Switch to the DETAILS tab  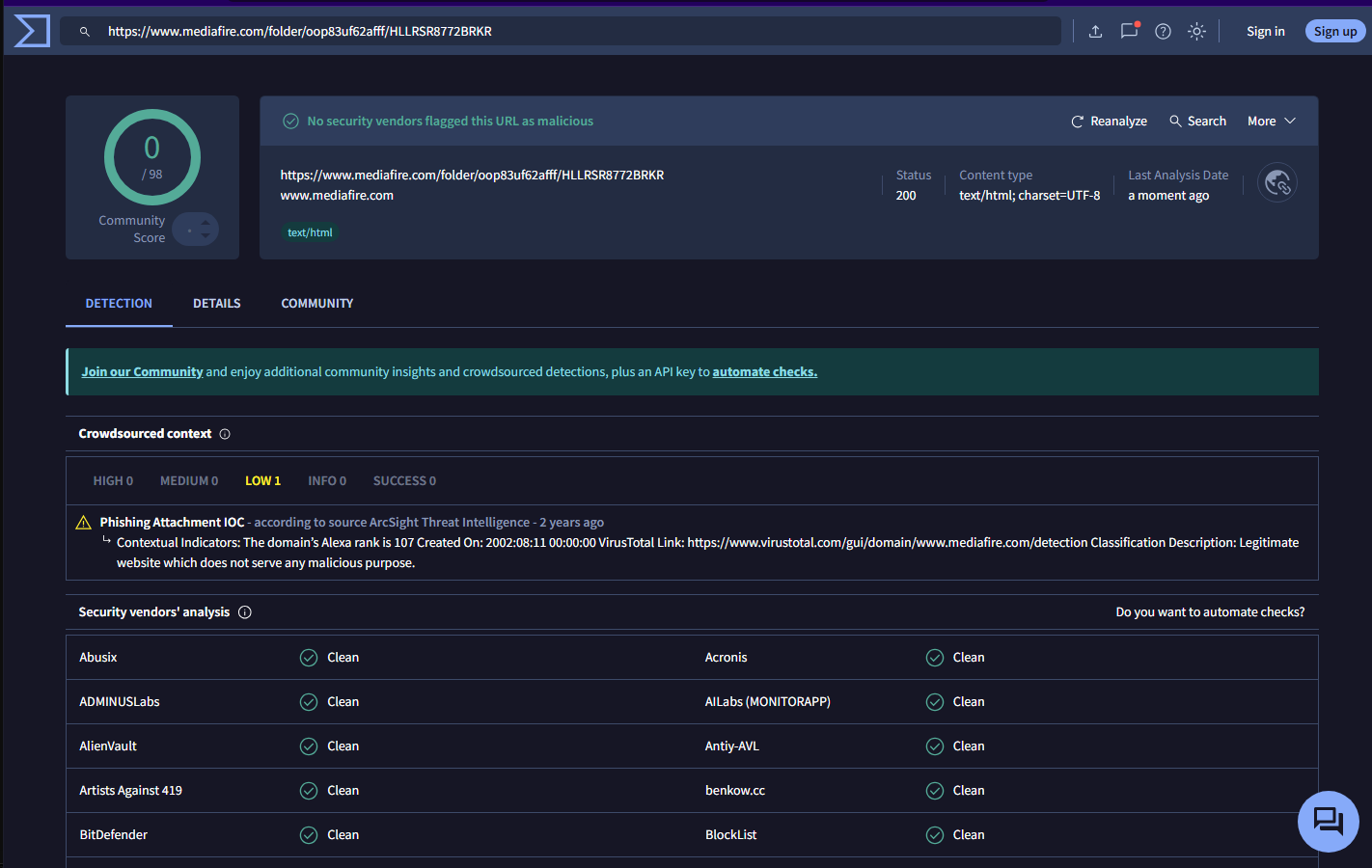tap(216, 304)
